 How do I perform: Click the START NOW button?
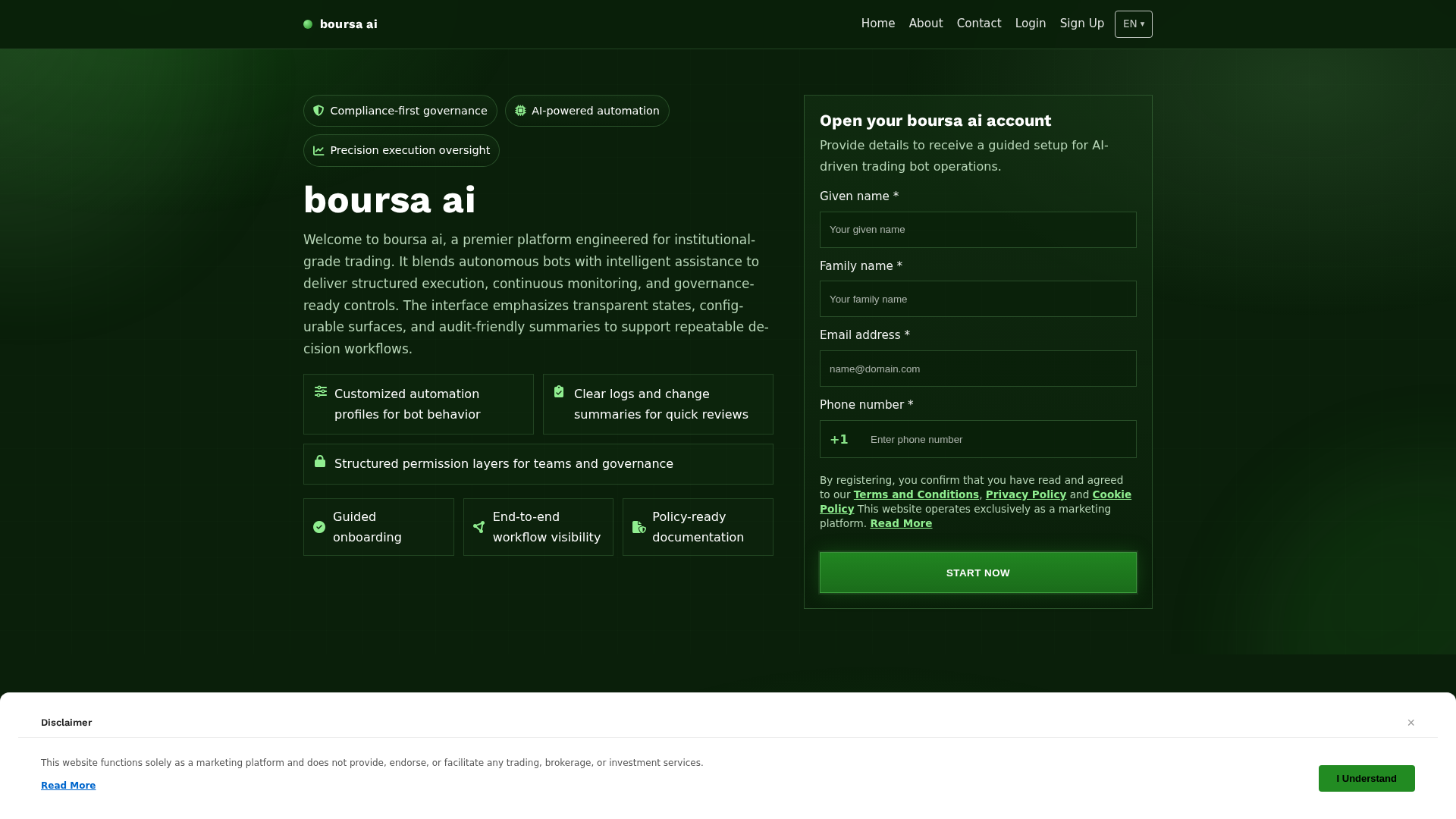978,573
